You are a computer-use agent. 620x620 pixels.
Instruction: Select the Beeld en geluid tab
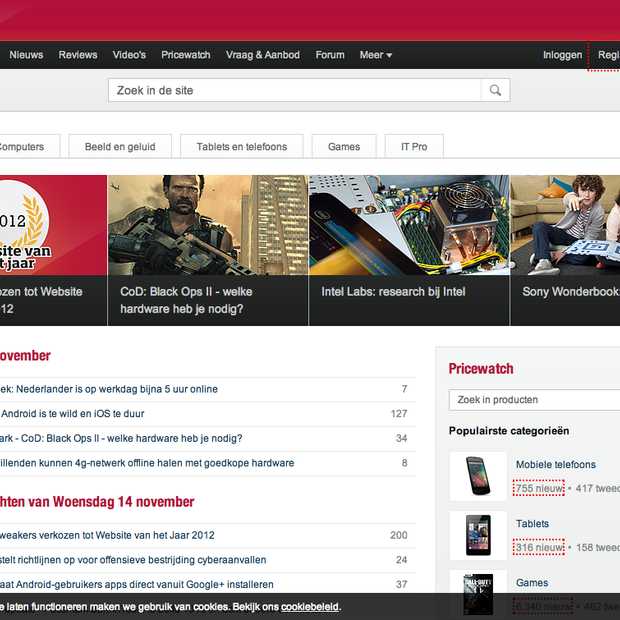[x=120, y=147]
